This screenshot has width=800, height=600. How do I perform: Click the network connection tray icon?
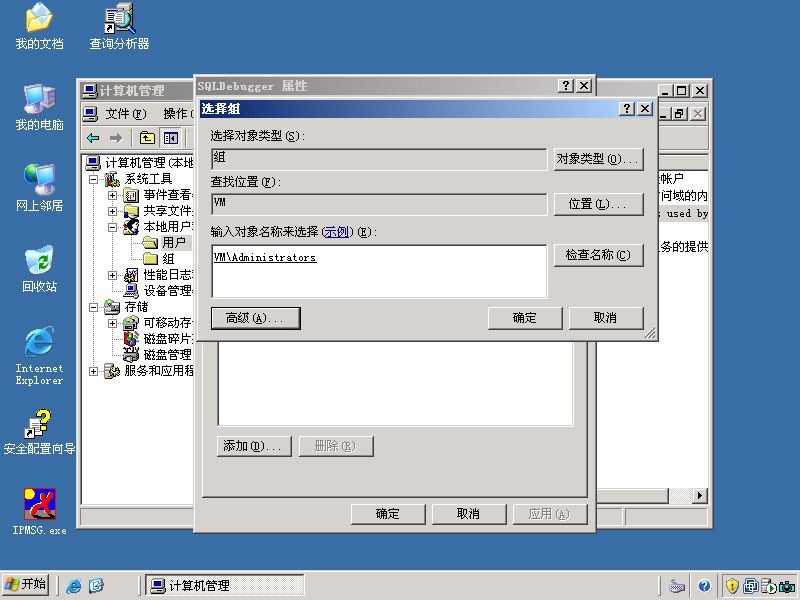(750, 586)
